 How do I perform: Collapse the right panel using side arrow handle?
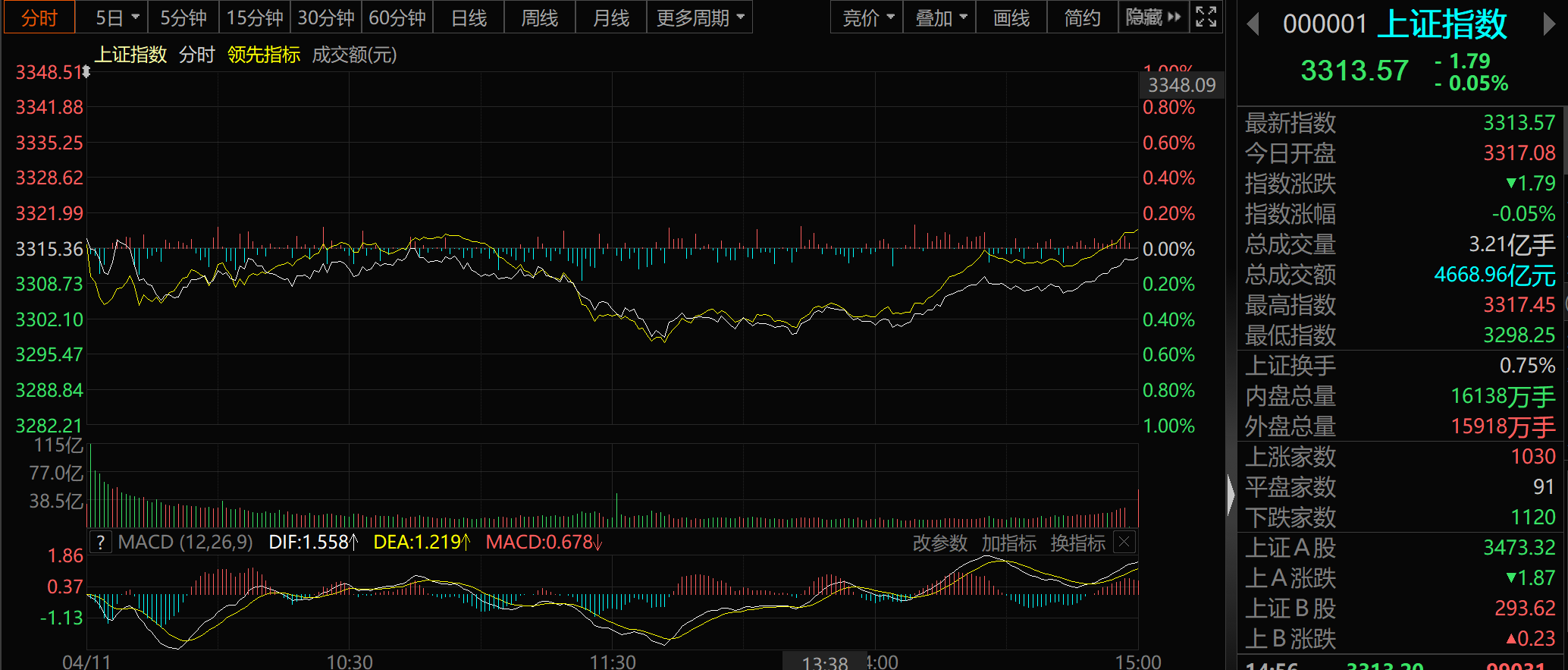click(x=1231, y=495)
